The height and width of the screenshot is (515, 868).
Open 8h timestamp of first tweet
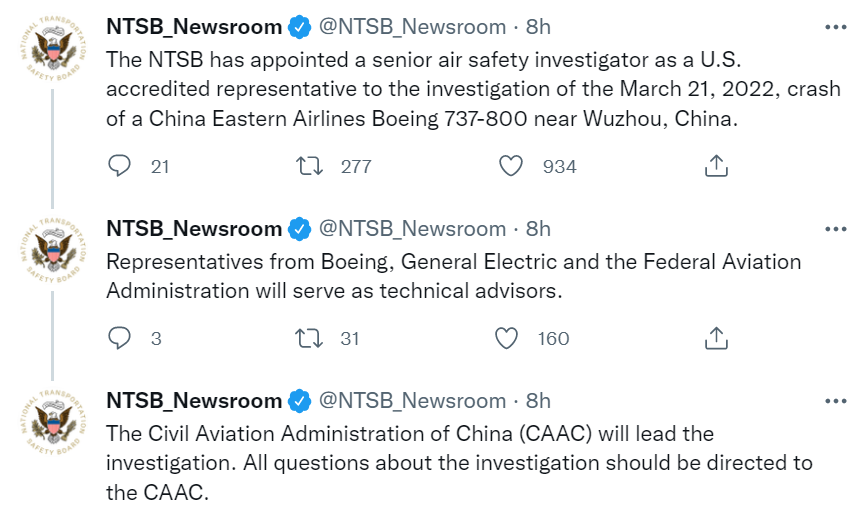(x=538, y=27)
